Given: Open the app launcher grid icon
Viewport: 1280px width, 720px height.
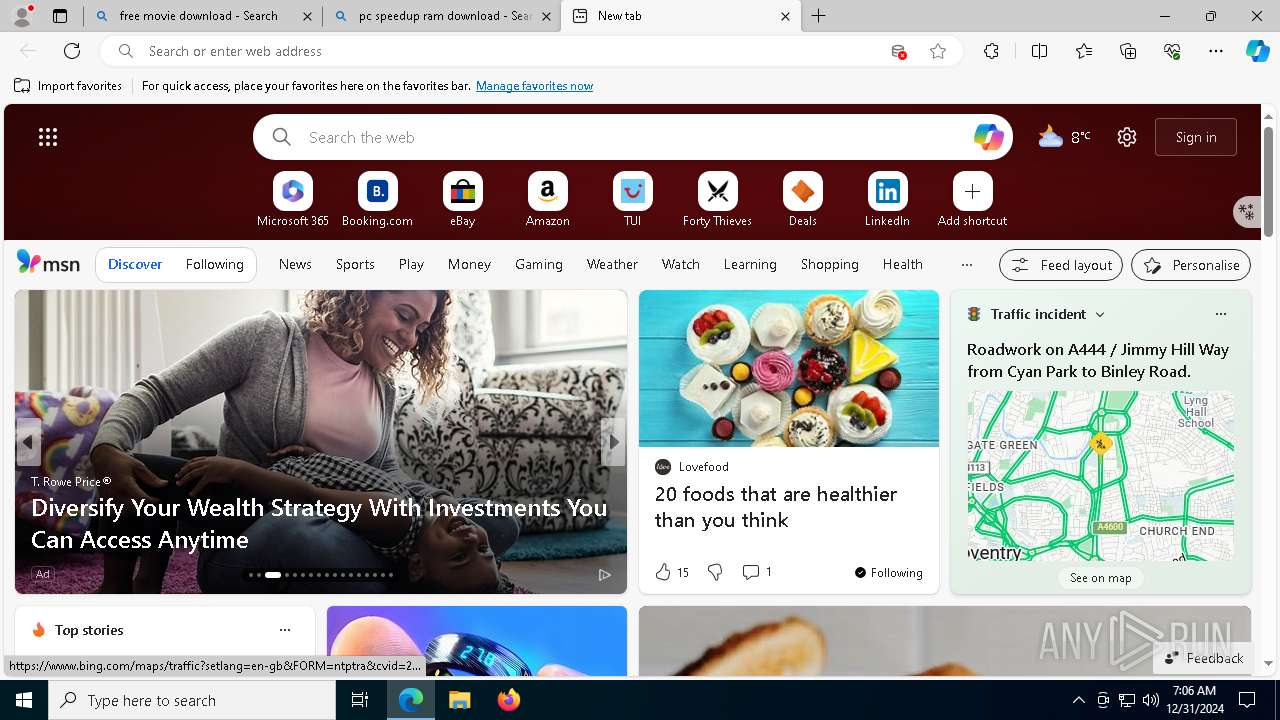Looking at the screenshot, I should click(x=48, y=137).
